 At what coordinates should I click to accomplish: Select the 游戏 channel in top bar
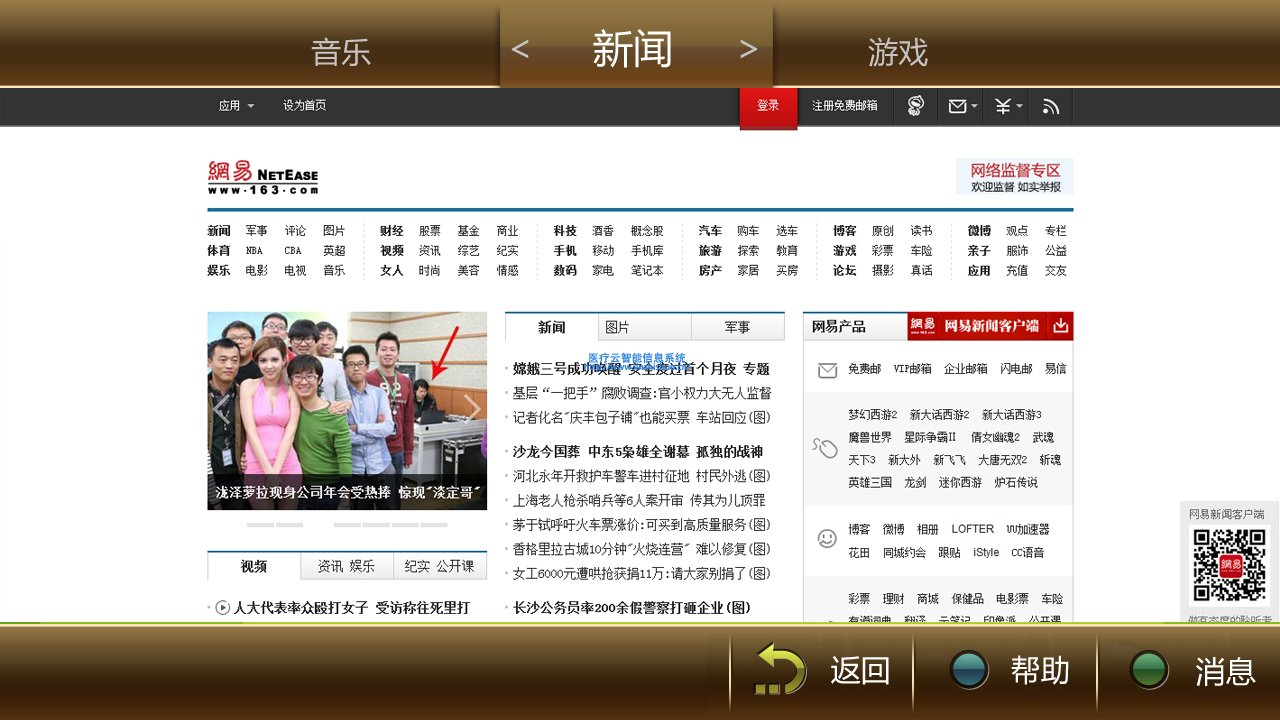[898, 52]
